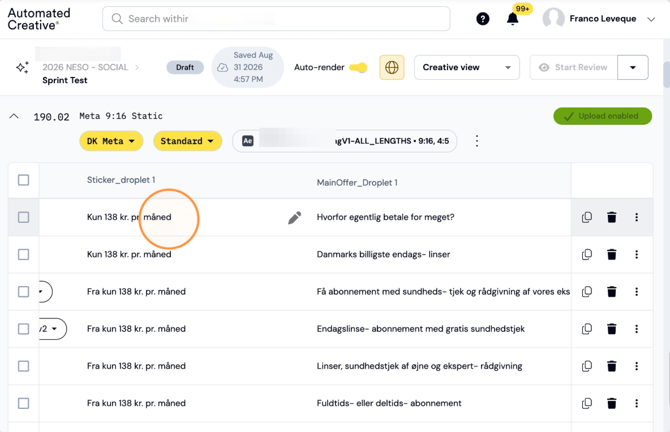The image size is (670, 432).
Task: Delete the 'Få abonnement med sundheds' row
Action: click(x=612, y=291)
